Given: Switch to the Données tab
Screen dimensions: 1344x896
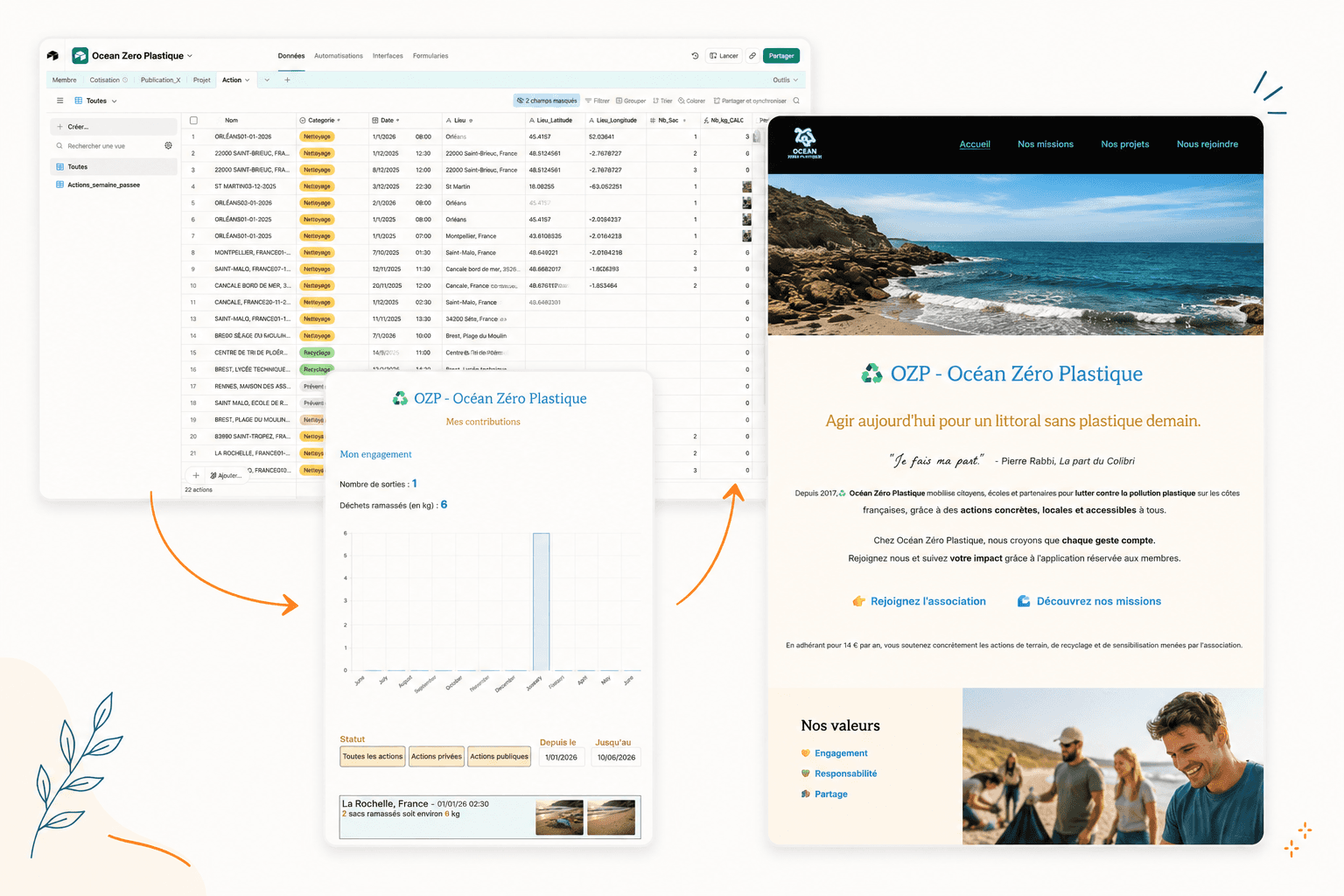Looking at the screenshot, I should click(x=291, y=56).
